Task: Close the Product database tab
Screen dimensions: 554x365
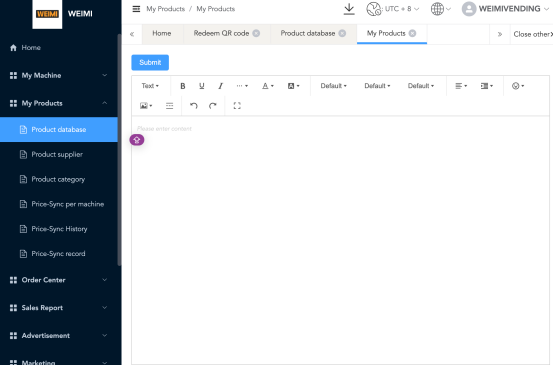Action: click(342, 33)
